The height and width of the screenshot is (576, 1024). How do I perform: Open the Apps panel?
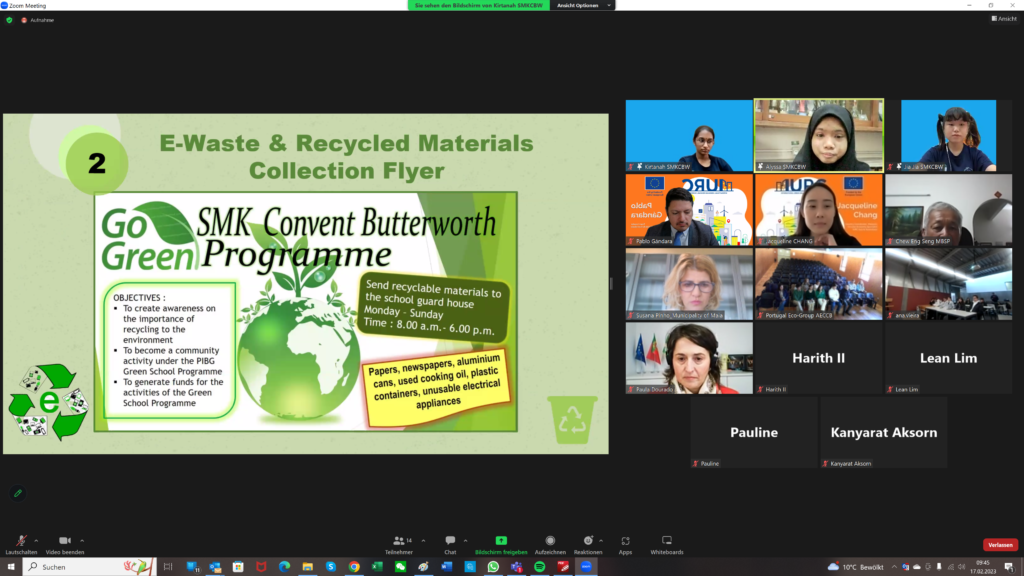pyautogui.click(x=625, y=541)
